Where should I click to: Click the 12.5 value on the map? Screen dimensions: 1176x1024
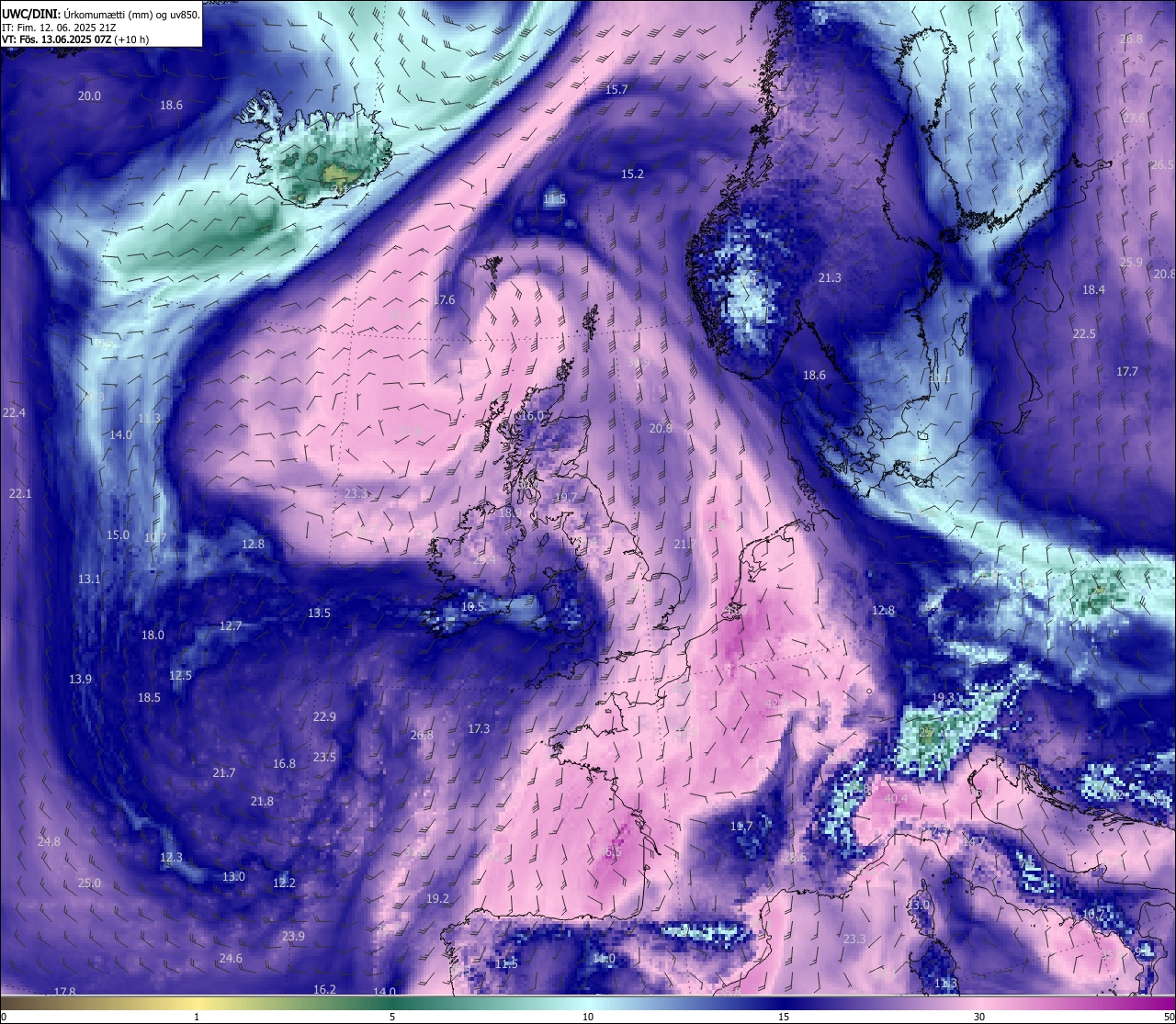pos(181,676)
